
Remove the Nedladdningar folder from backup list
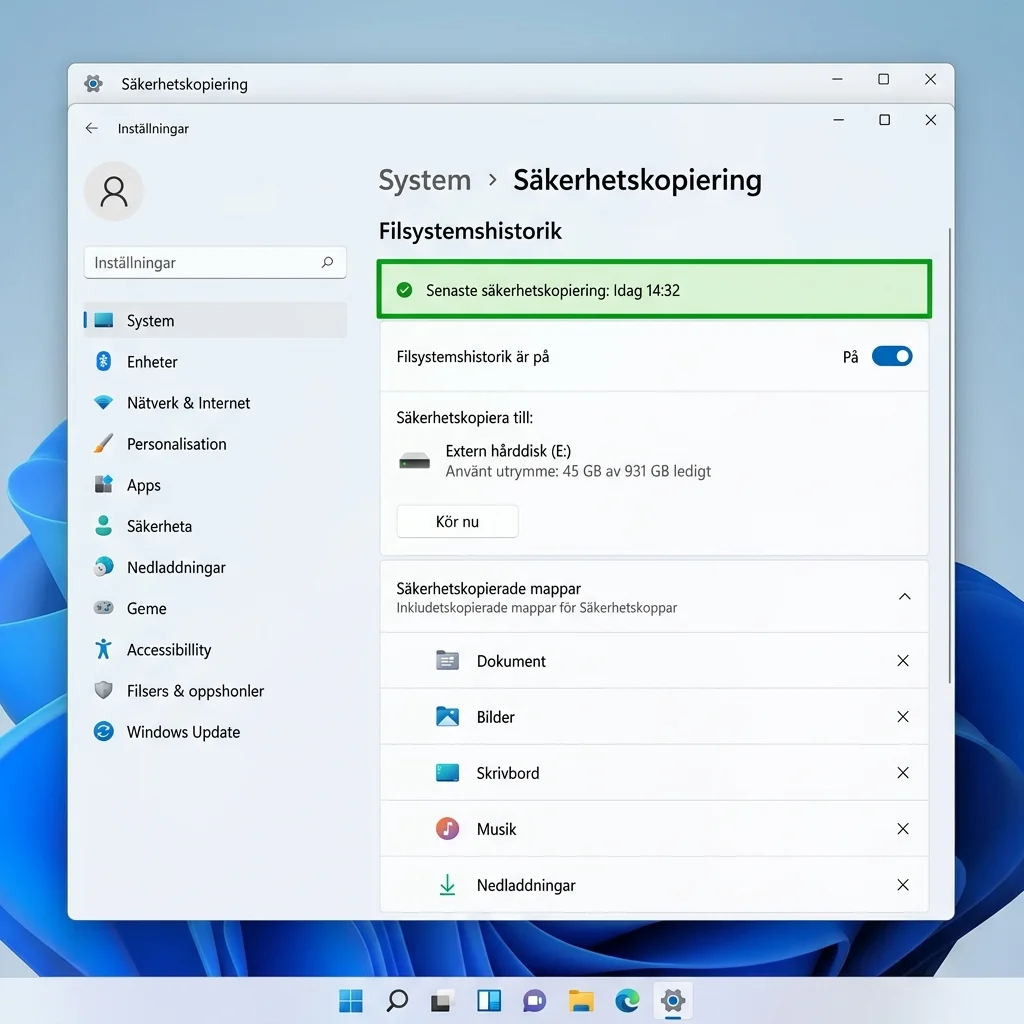click(x=903, y=885)
